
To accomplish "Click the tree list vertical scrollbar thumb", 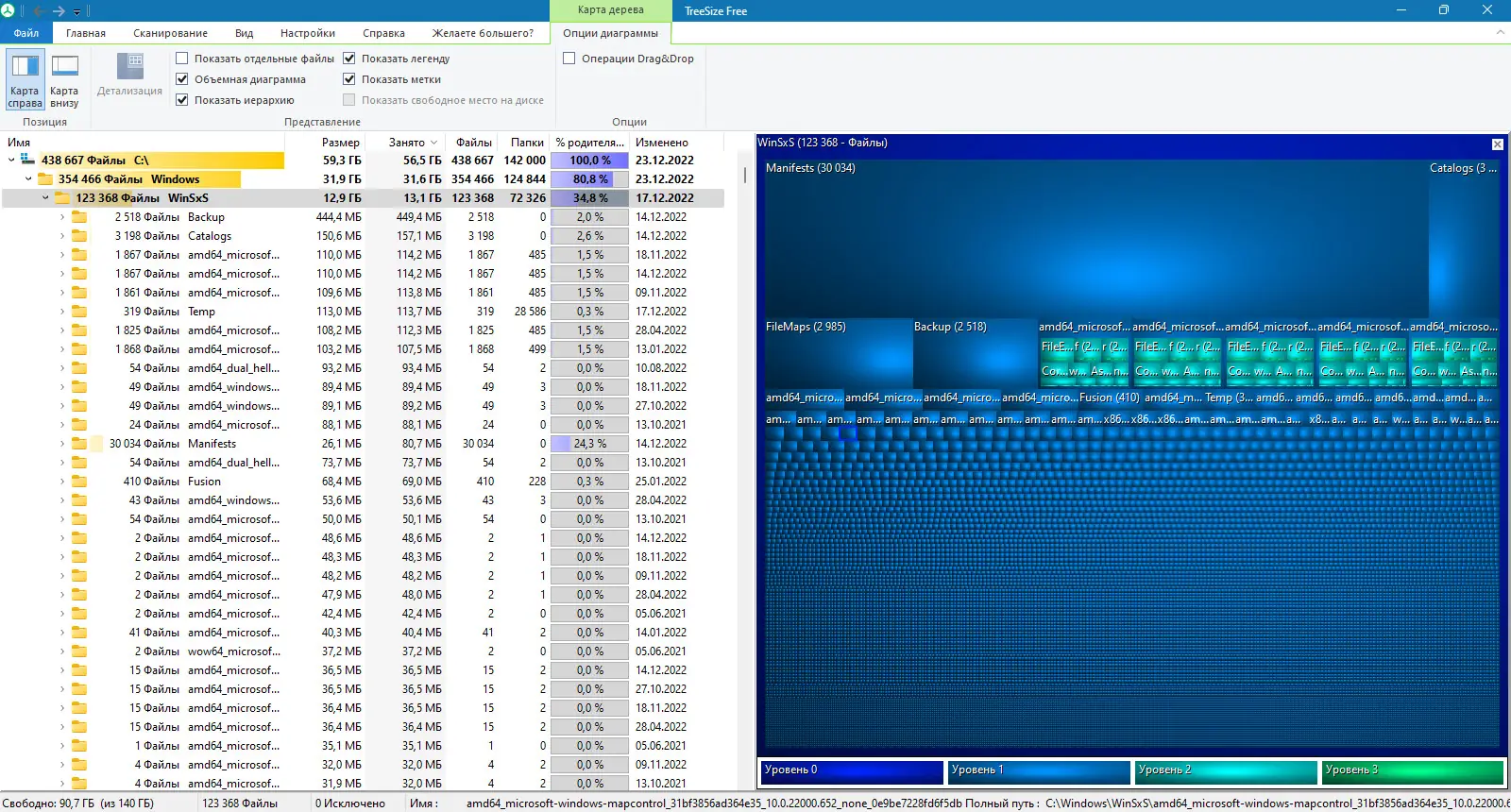I will pos(744,175).
